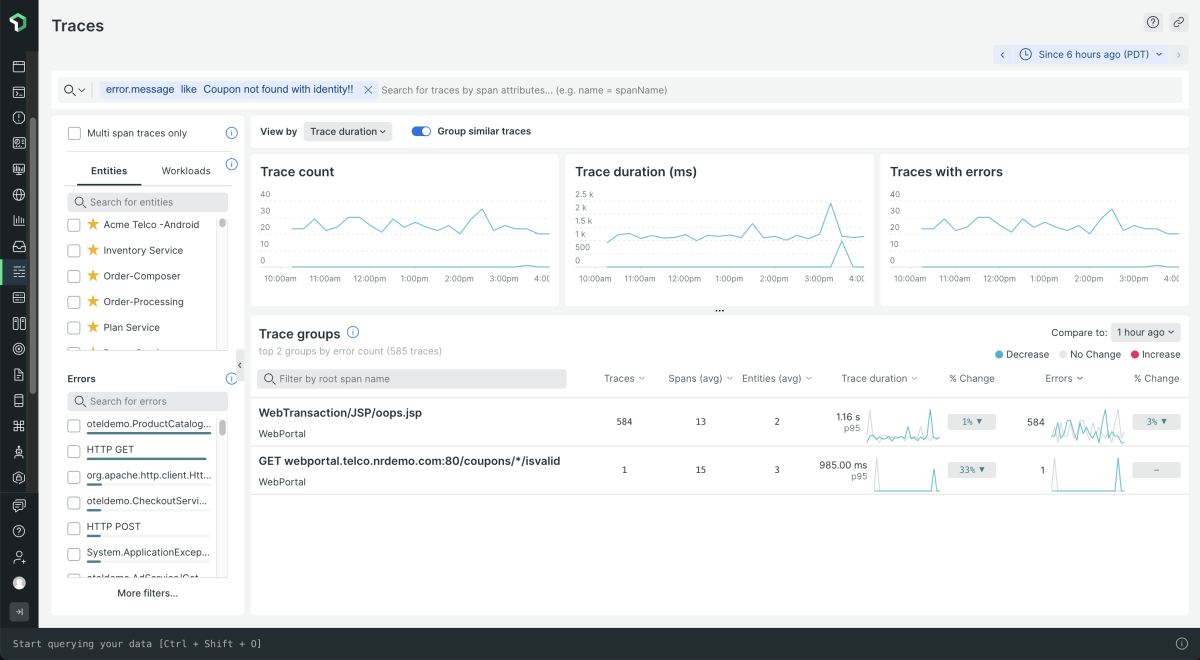This screenshot has height=660, width=1200.
Task: Click the time picker previous arrow
Action: [x=1002, y=54]
